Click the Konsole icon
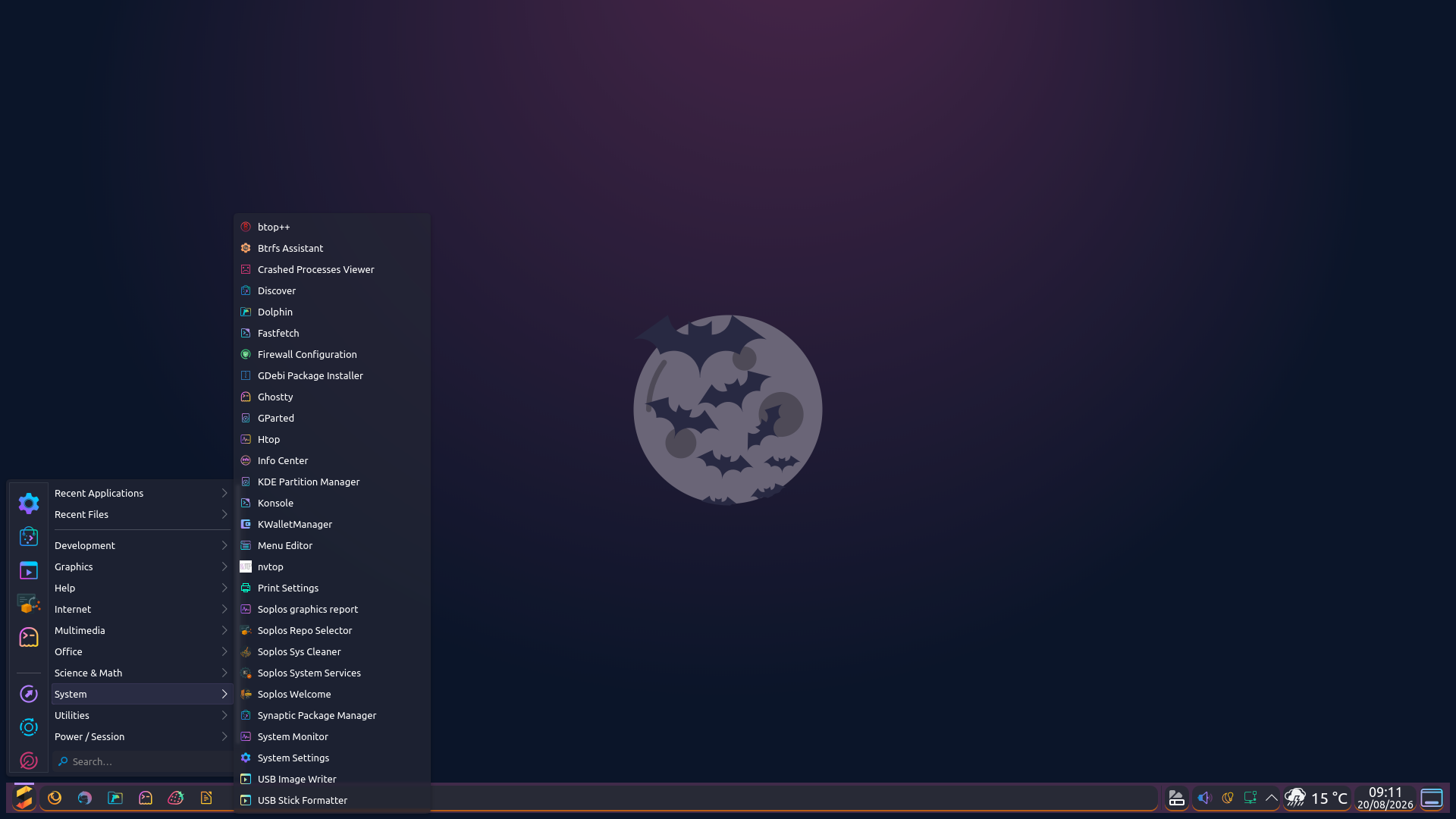This screenshot has height=819, width=1456. tap(246, 503)
